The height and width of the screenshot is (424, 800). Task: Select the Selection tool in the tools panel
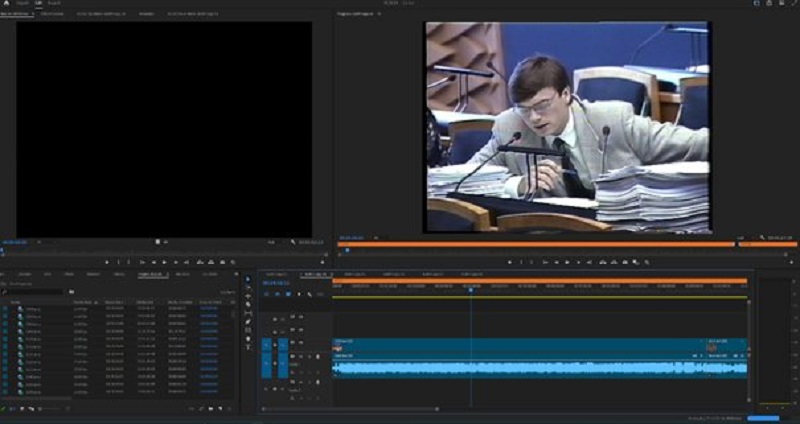tap(248, 279)
